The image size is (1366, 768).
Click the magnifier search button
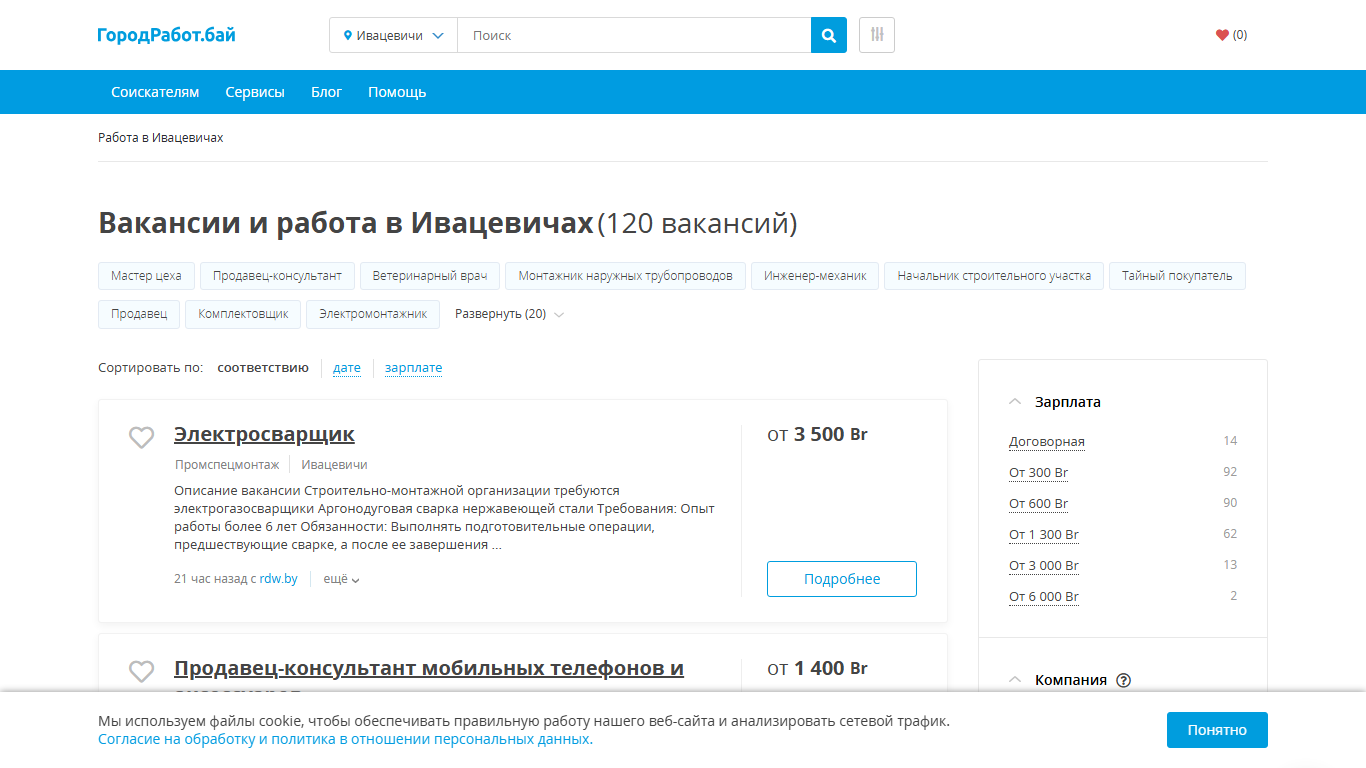829,35
